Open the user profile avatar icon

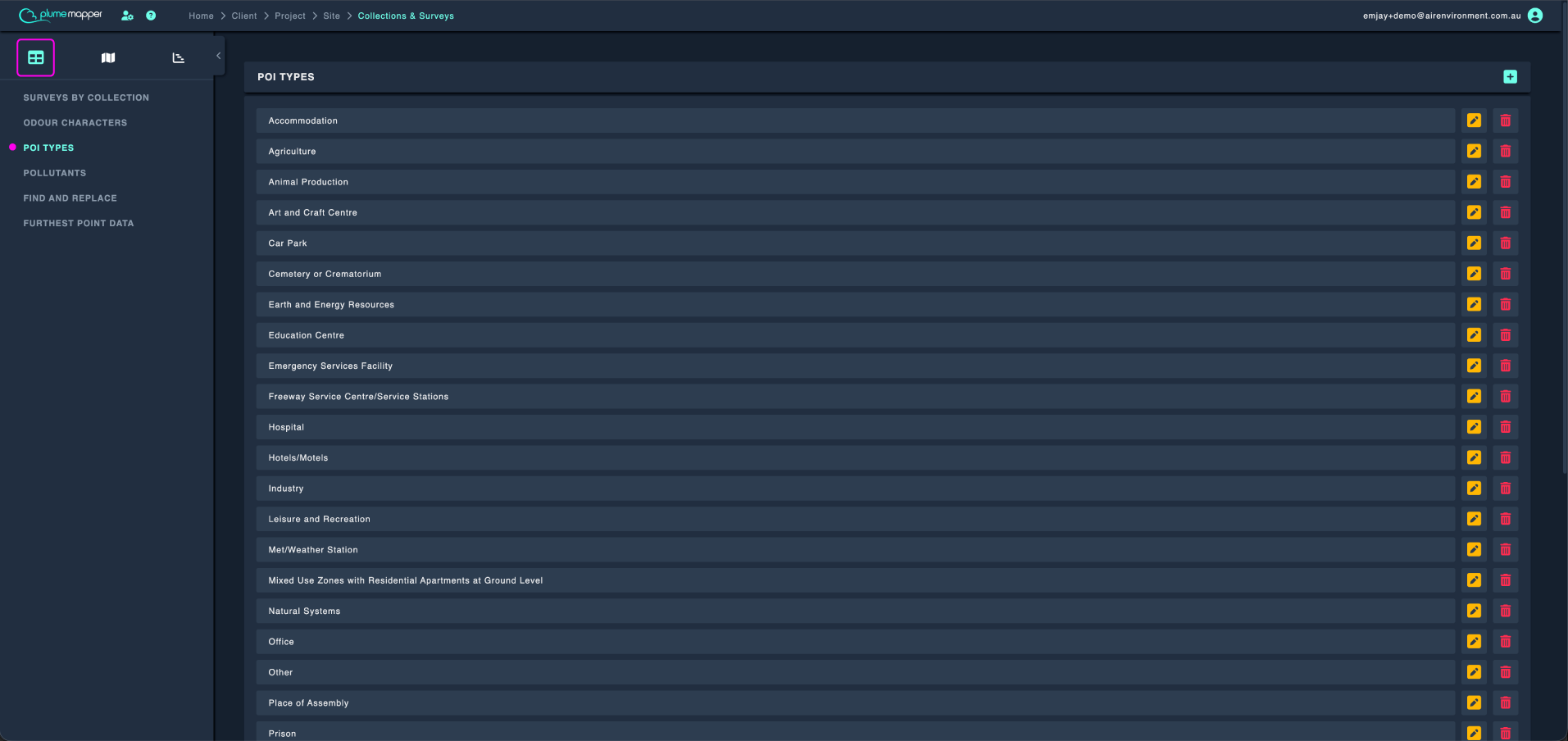tap(1535, 16)
